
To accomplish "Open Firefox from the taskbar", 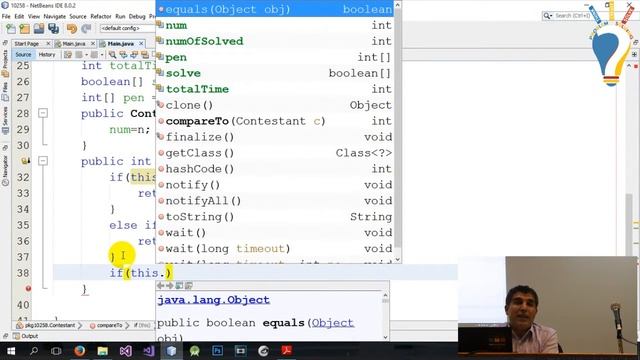I will point(80,351).
